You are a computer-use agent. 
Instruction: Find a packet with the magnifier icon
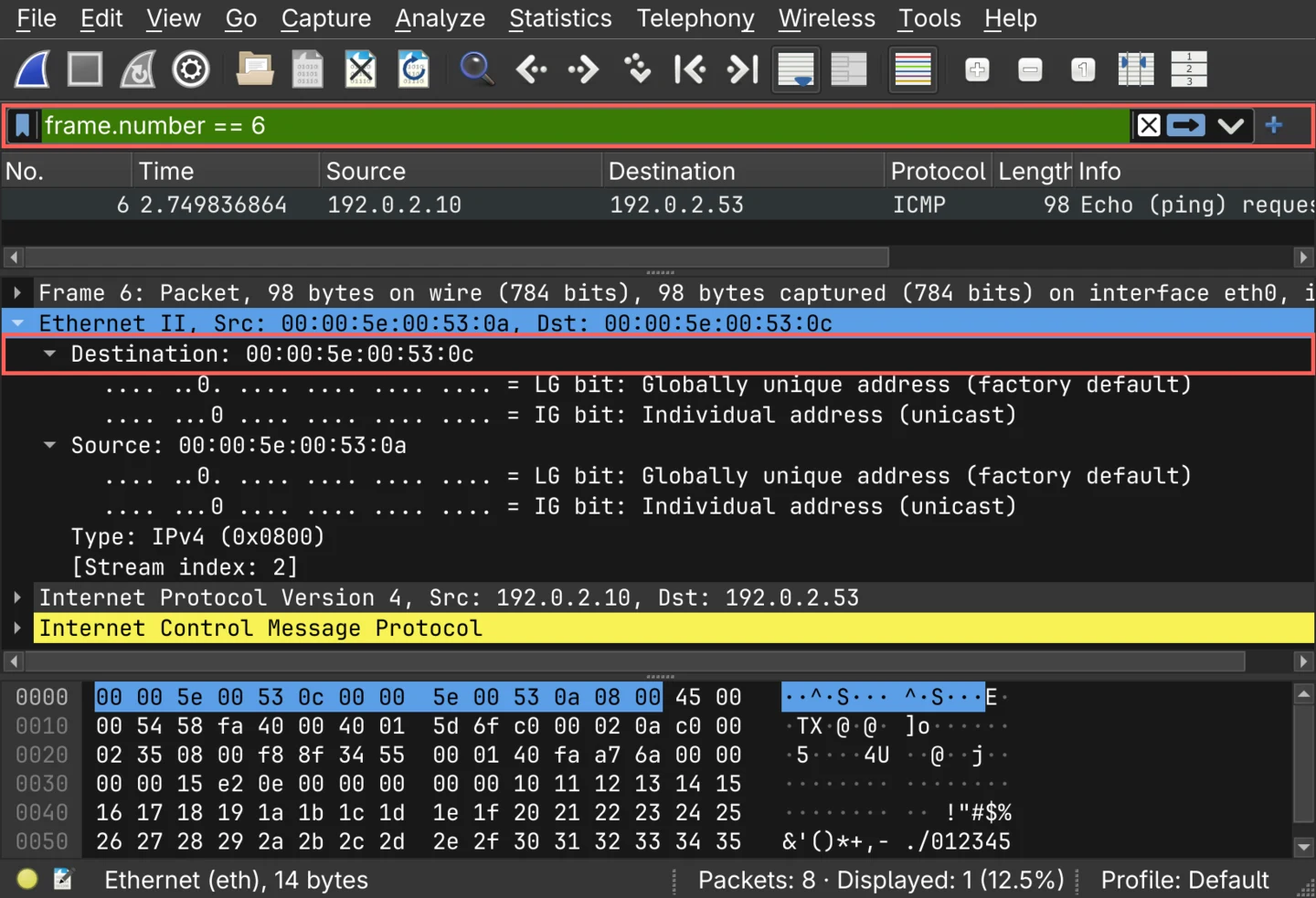pyautogui.click(x=477, y=69)
